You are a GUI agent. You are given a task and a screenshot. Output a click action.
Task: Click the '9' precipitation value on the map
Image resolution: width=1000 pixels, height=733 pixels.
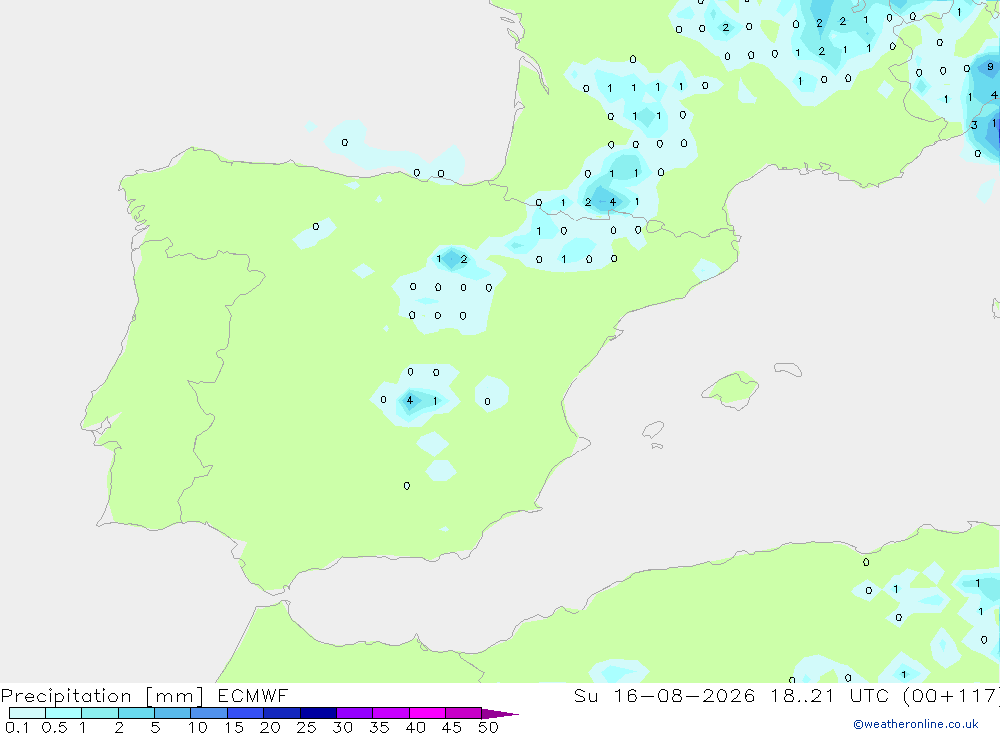click(990, 66)
